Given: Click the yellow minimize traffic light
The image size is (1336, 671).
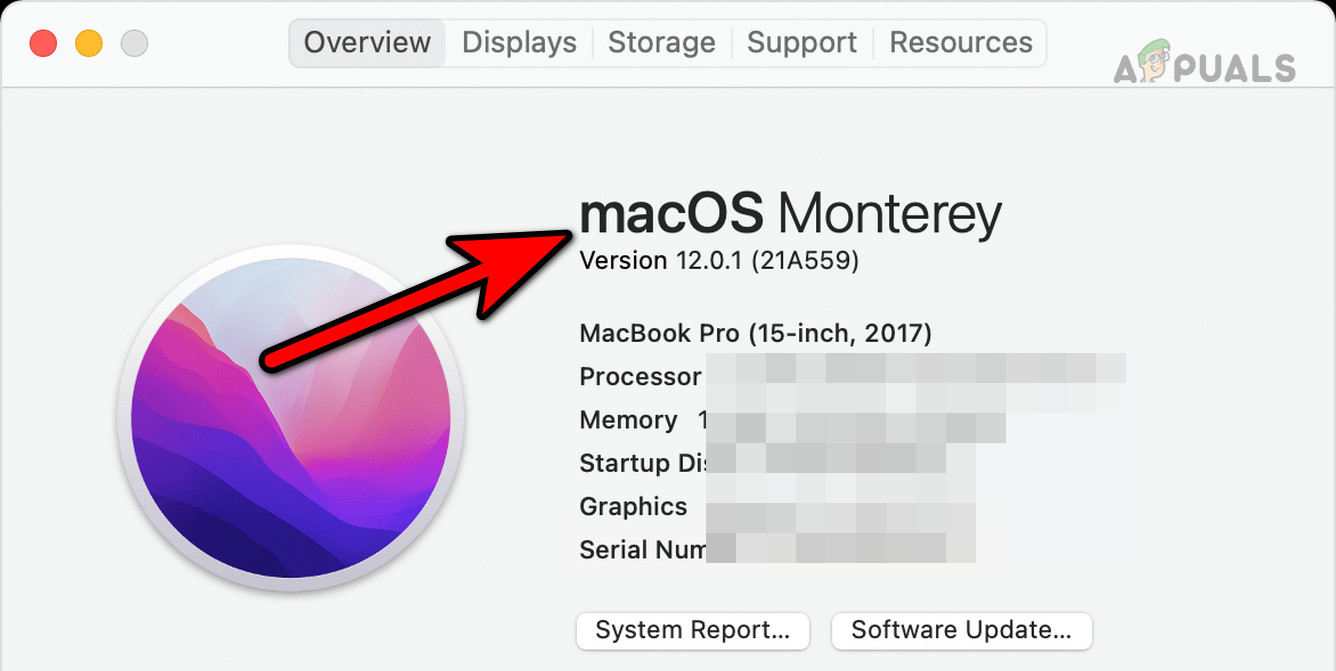Looking at the screenshot, I should pyautogui.click(x=88, y=43).
